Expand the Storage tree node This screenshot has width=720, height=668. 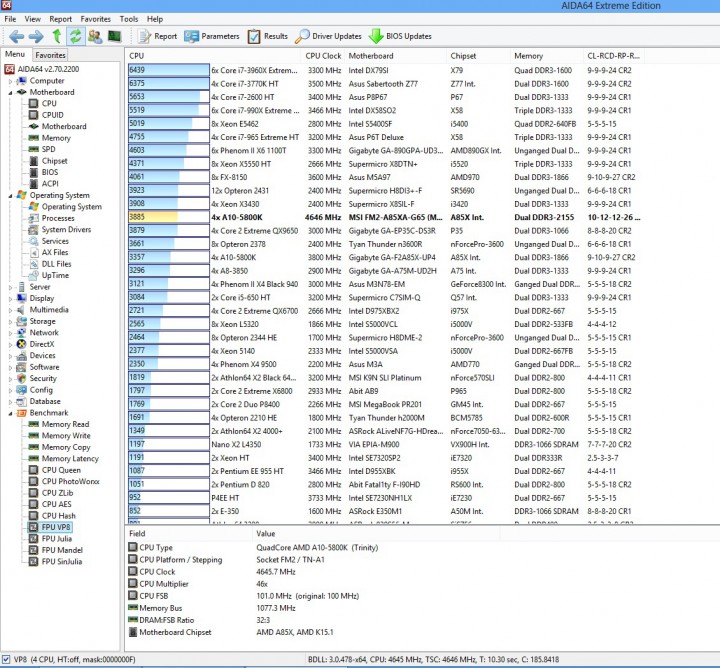point(10,322)
